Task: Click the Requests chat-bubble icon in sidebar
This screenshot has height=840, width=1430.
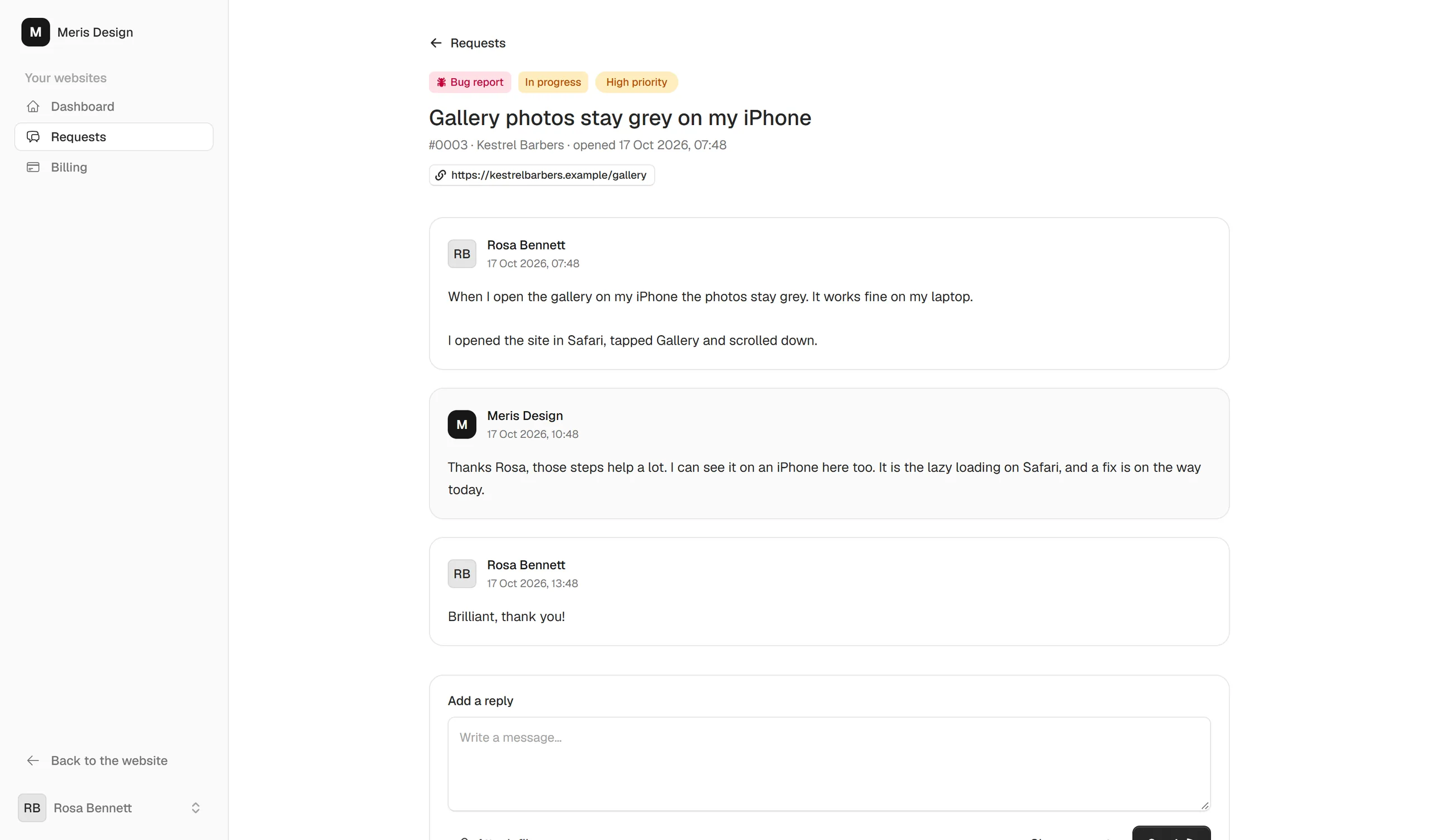Action: coord(33,137)
